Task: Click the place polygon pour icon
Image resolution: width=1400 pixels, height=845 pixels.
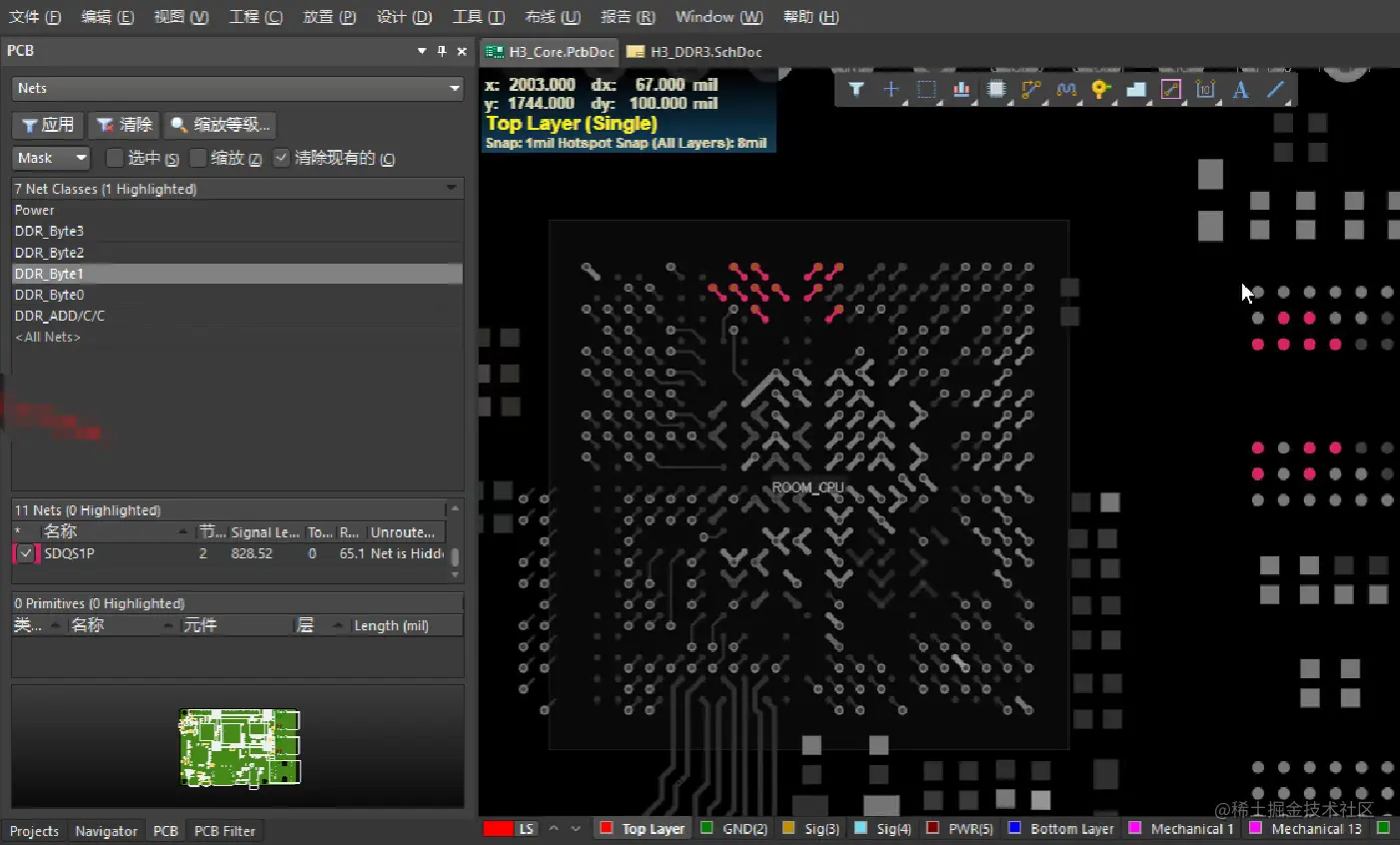Action: pos(1136,90)
